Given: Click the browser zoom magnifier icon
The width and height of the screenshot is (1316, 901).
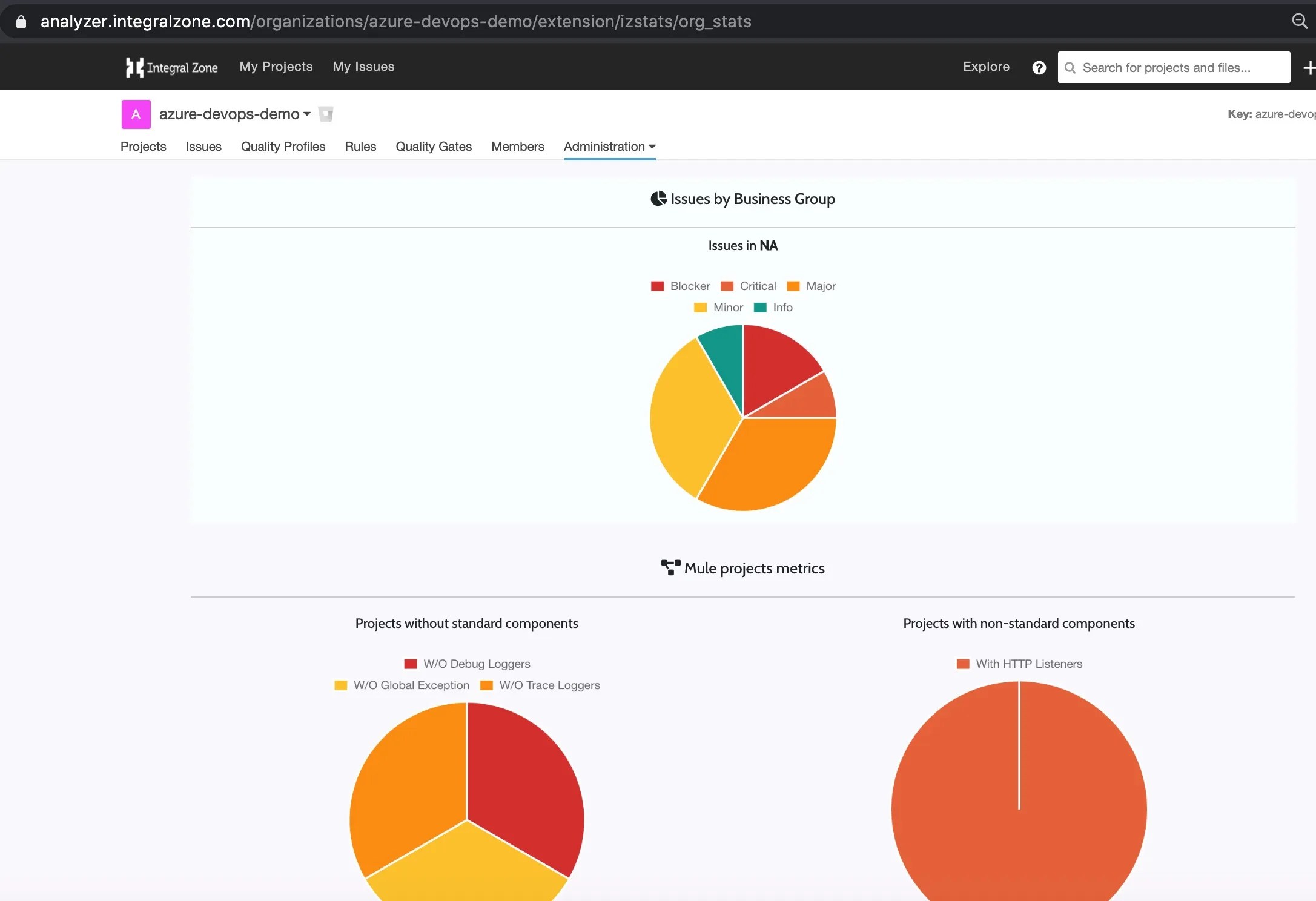Looking at the screenshot, I should click(1299, 21).
